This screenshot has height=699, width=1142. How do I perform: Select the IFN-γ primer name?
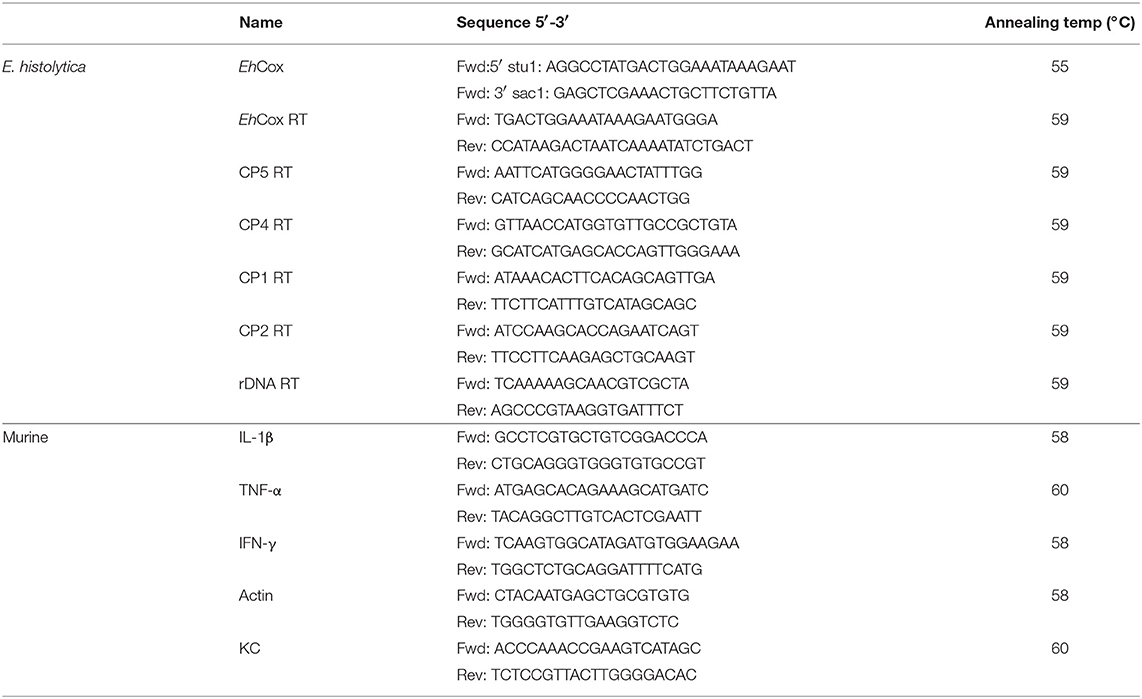(x=257, y=543)
